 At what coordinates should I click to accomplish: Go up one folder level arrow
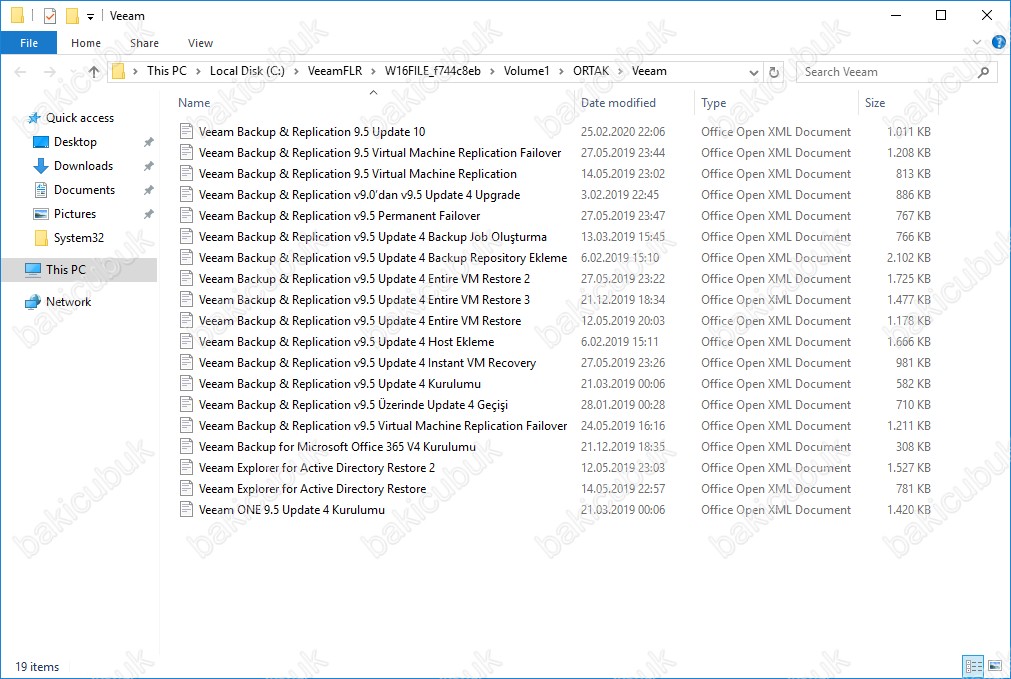coord(94,72)
